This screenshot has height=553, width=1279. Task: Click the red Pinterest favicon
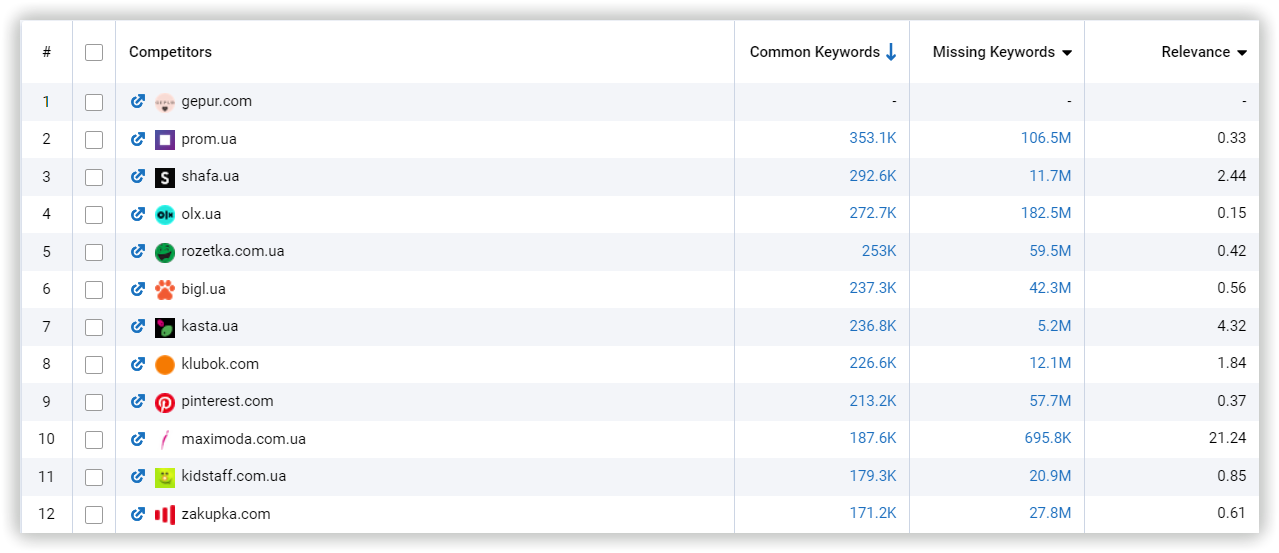(165, 402)
